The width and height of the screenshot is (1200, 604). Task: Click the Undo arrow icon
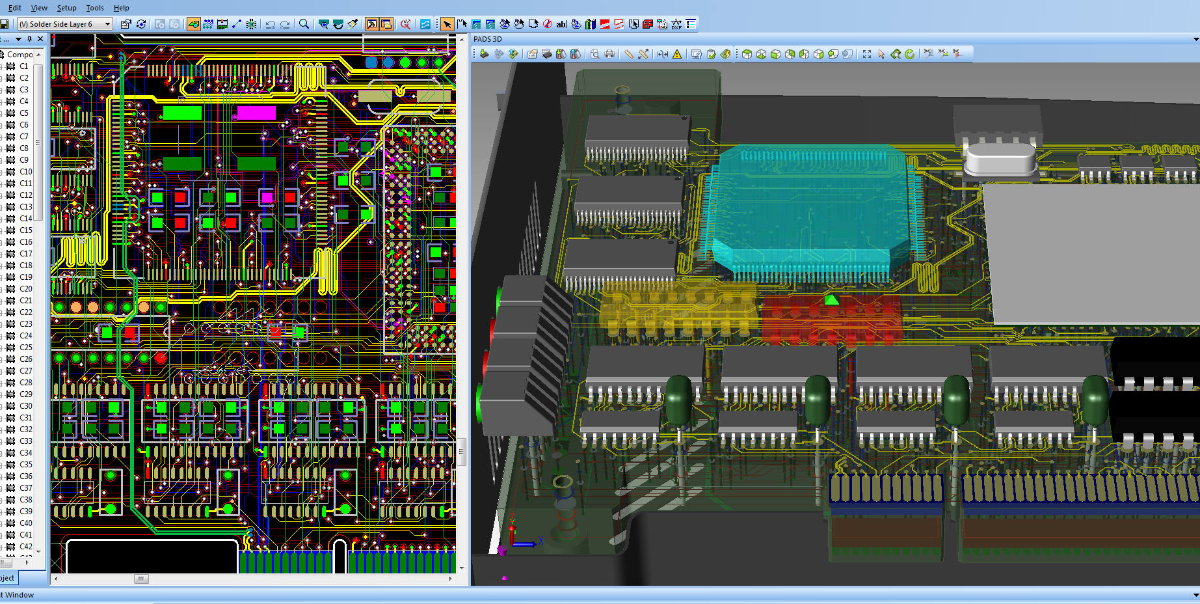(x=270, y=23)
